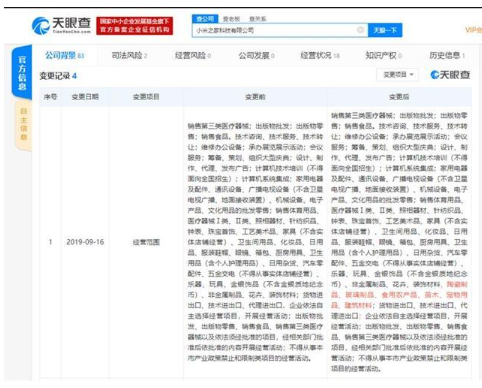Image resolution: width=482 pixels, height=388 pixels.
Task: Switch to the 官方信息 side tab
Action: click(22, 73)
